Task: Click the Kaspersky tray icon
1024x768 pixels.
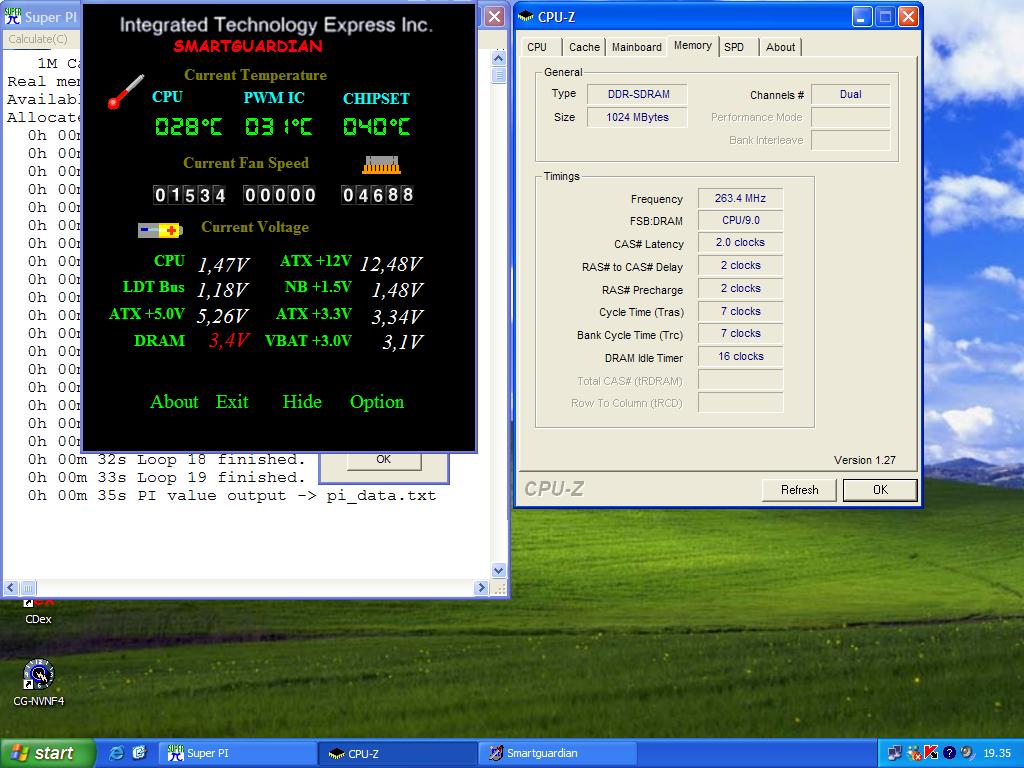Action: pyautogui.click(x=931, y=753)
